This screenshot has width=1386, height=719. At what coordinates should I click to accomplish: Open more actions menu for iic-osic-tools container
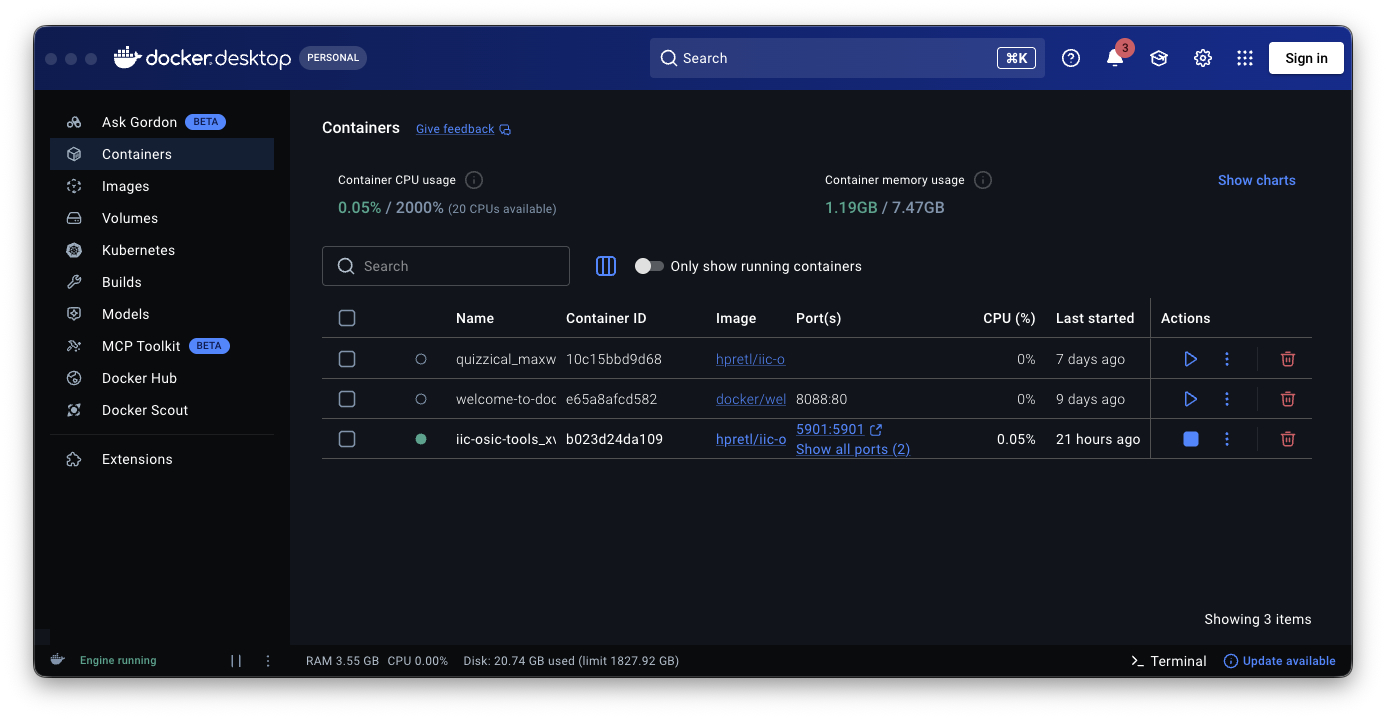1227,439
